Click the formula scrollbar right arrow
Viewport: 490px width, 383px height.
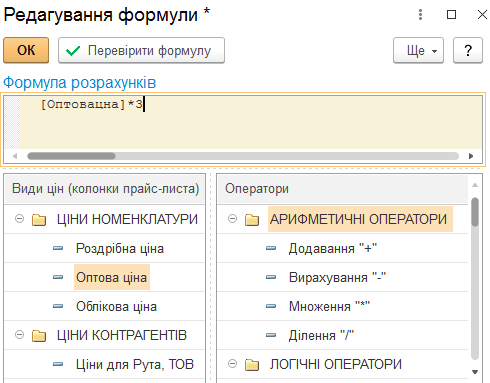(x=471, y=156)
